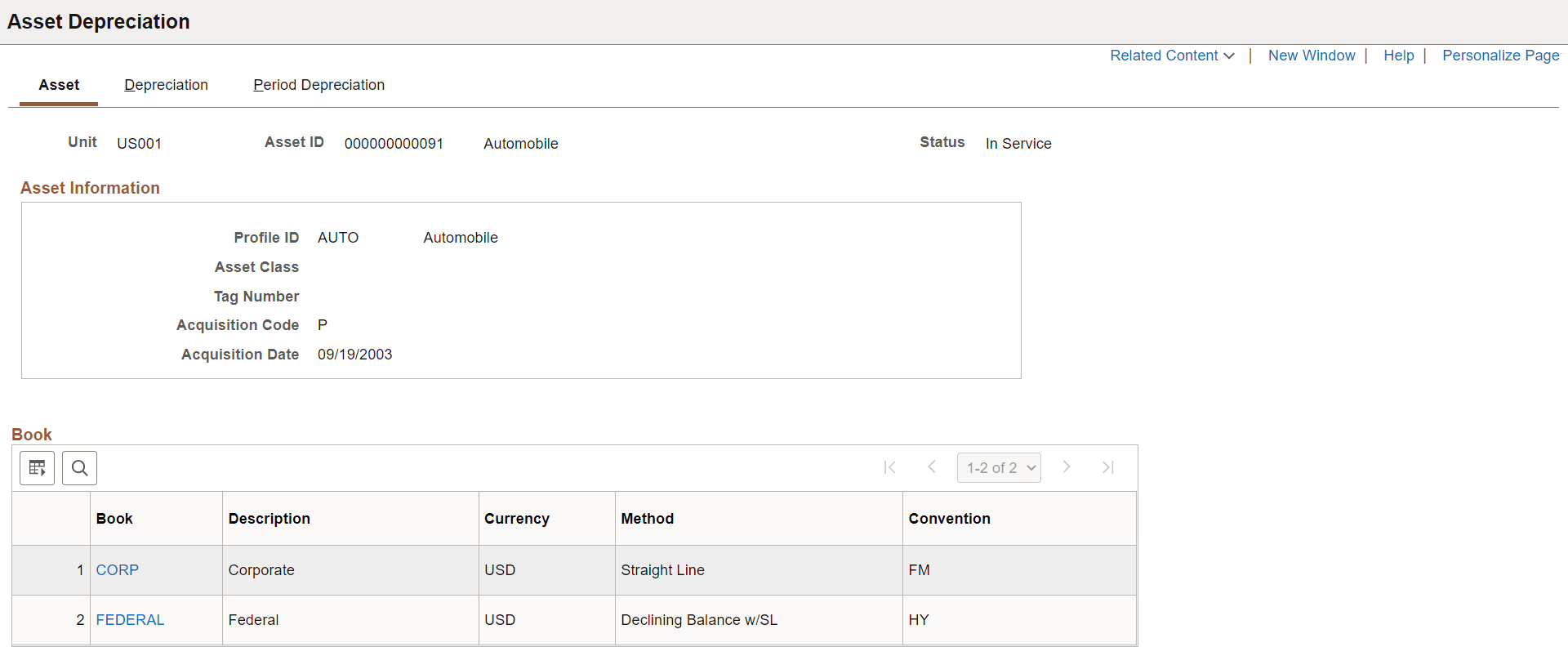Click the New Window link

coord(1312,56)
